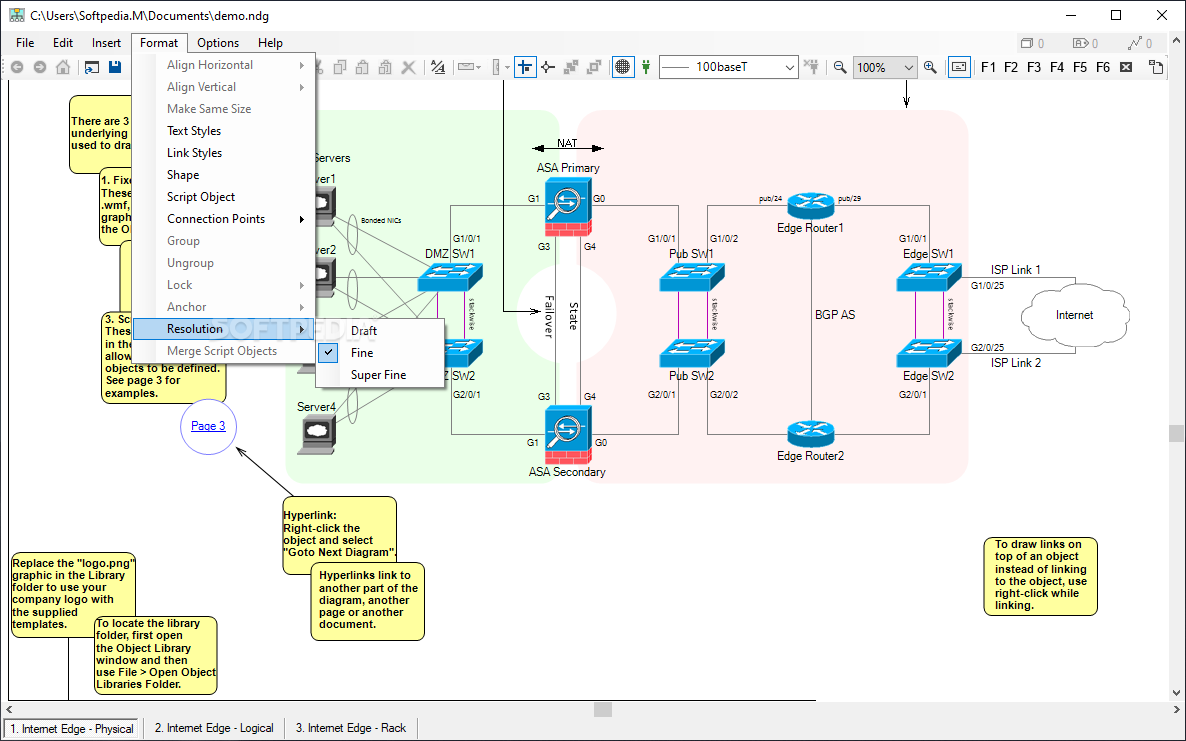Follow the Page 3 hyperlink
This screenshot has width=1186, height=741.
[208, 426]
